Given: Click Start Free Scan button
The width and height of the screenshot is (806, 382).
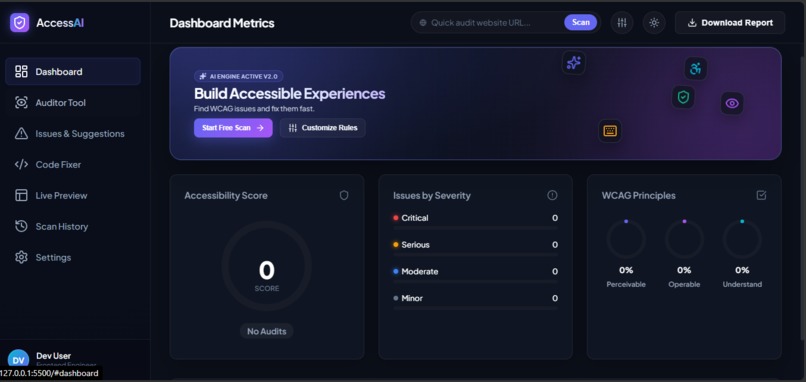Looking at the screenshot, I should [x=233, y=128].
